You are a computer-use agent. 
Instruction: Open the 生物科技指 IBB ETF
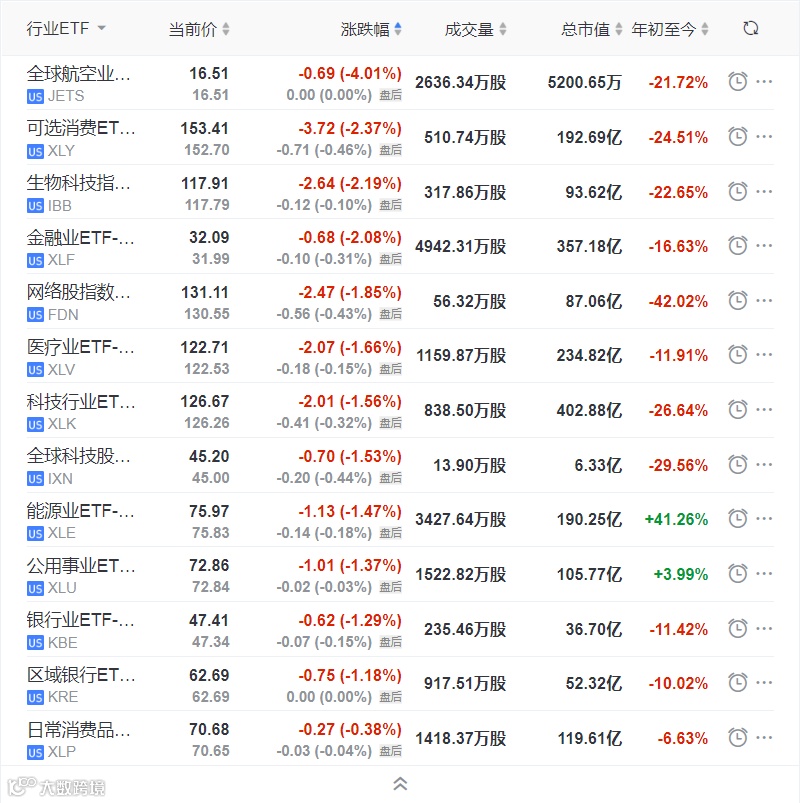[x=79, y=193]
